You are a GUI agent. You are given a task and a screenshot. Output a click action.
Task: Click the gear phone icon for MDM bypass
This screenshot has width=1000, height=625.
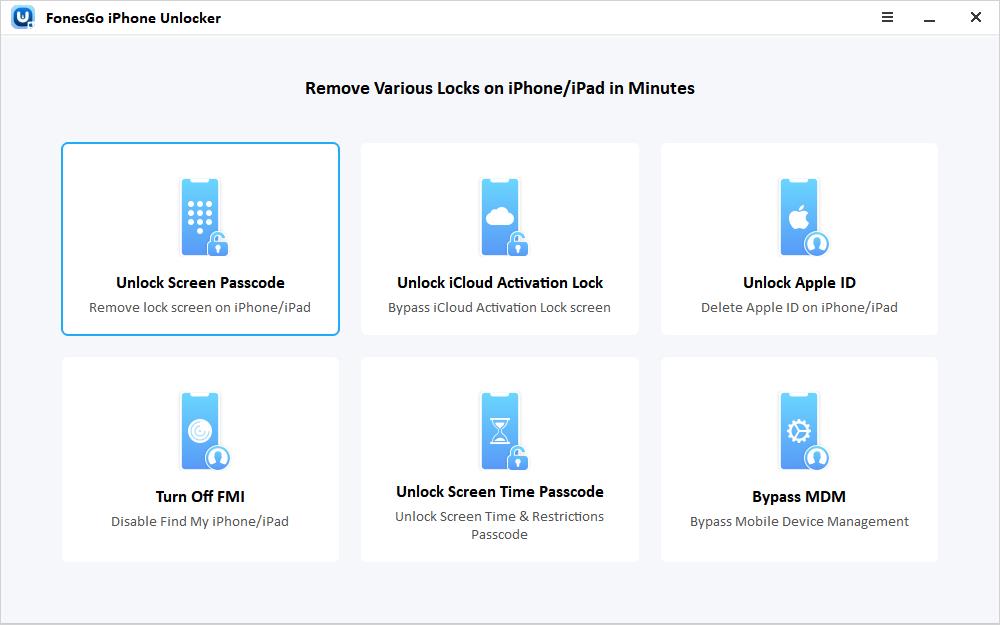point(800,431)
